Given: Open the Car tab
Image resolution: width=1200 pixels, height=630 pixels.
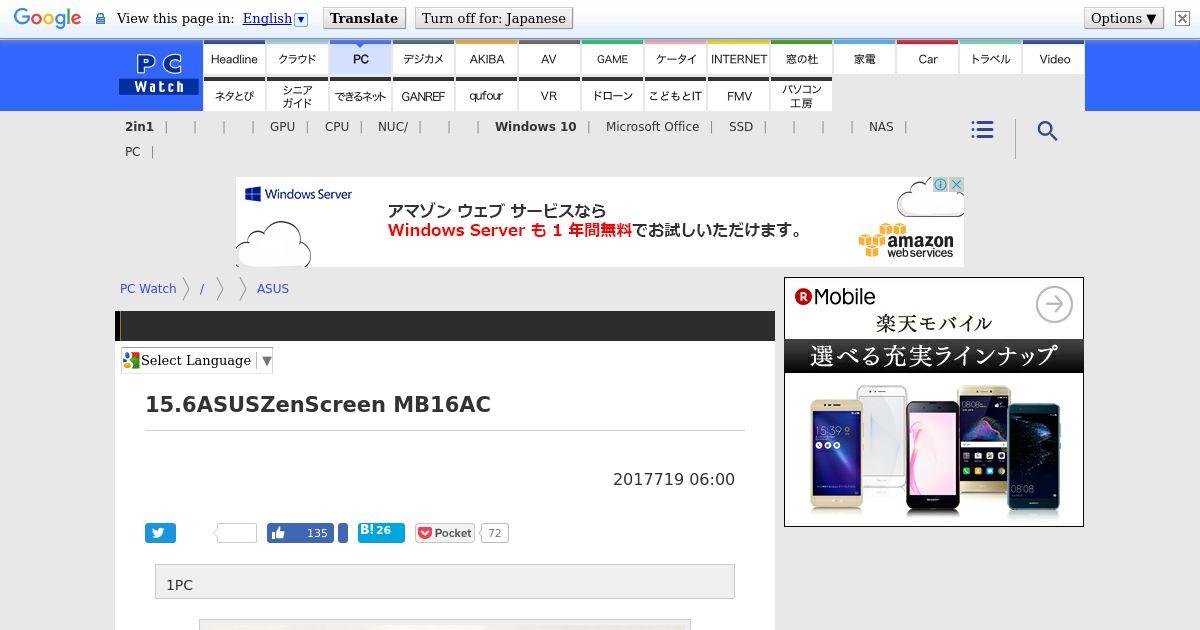Looking at the screenshot, I should click(x=927, y=59).
